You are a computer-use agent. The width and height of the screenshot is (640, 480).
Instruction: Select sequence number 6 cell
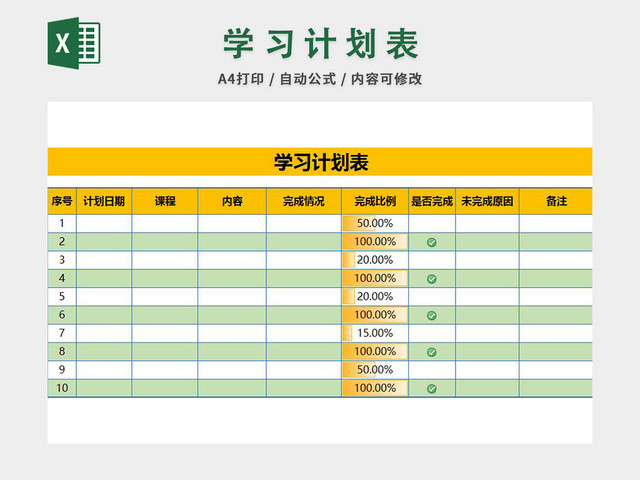point(62,315)
